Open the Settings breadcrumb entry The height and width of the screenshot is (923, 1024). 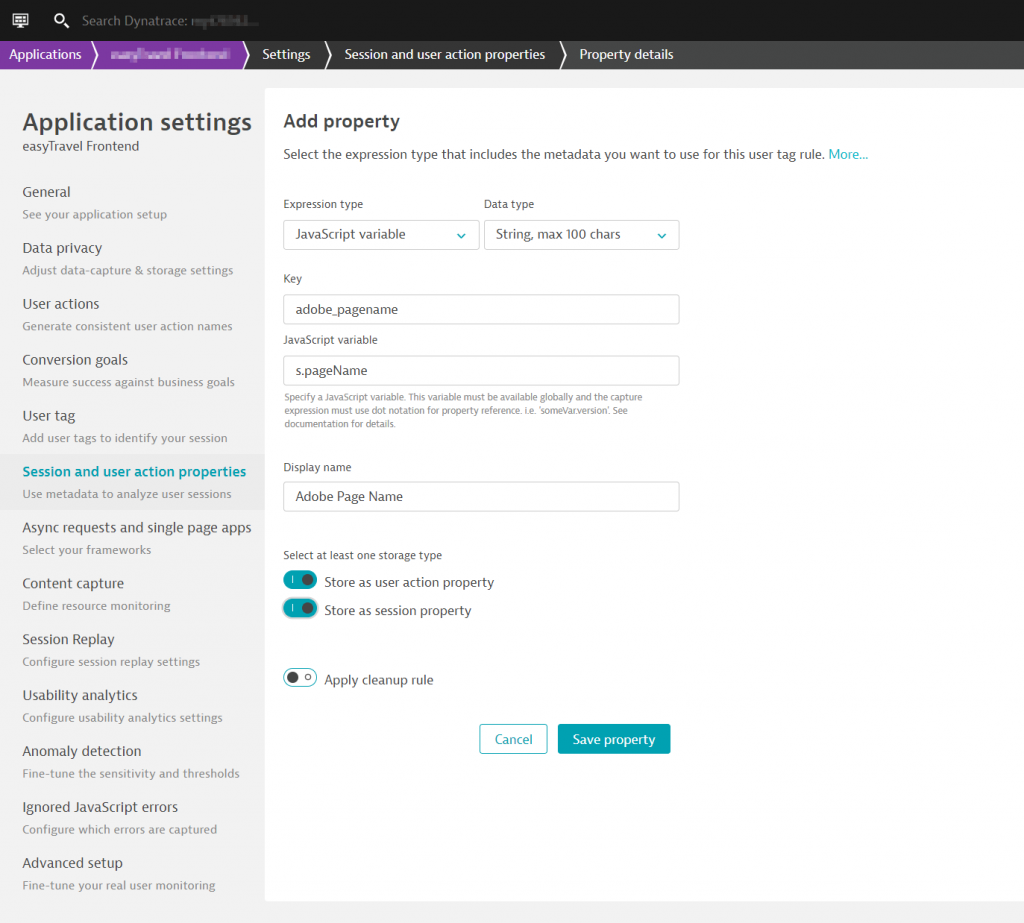point(285,55)
